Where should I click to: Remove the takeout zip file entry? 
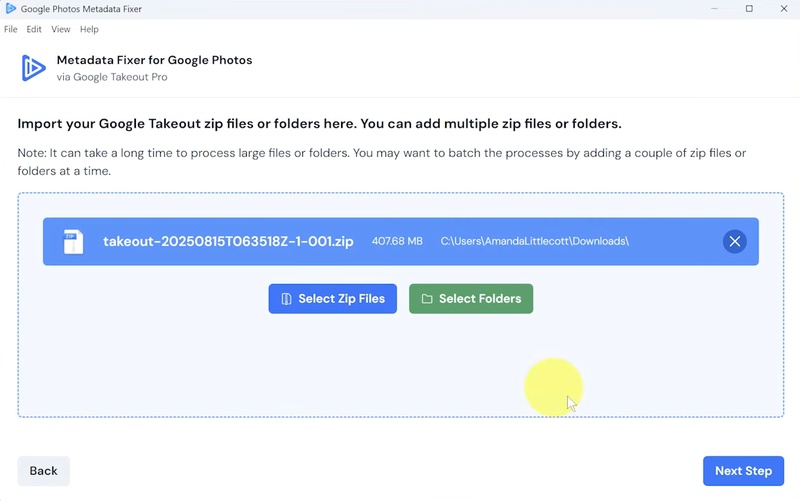(735, 241)
